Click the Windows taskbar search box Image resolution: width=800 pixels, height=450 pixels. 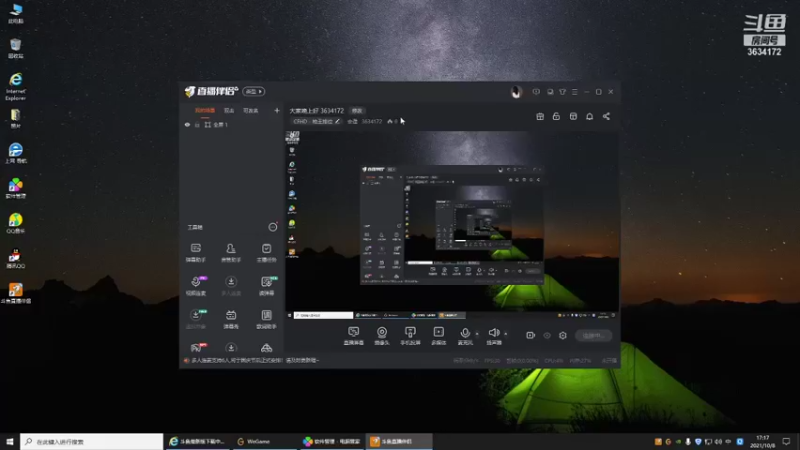92,441
